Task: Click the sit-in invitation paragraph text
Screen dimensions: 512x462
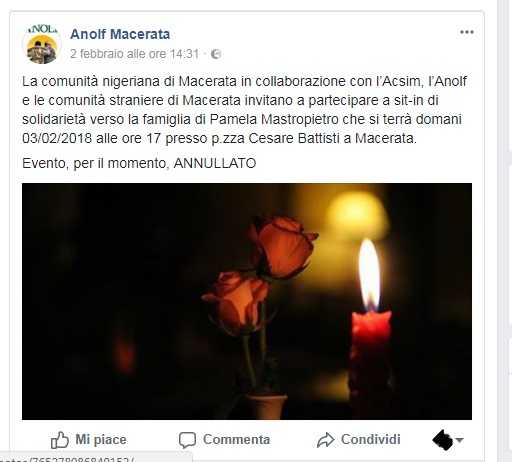Action: pos(244,110)
